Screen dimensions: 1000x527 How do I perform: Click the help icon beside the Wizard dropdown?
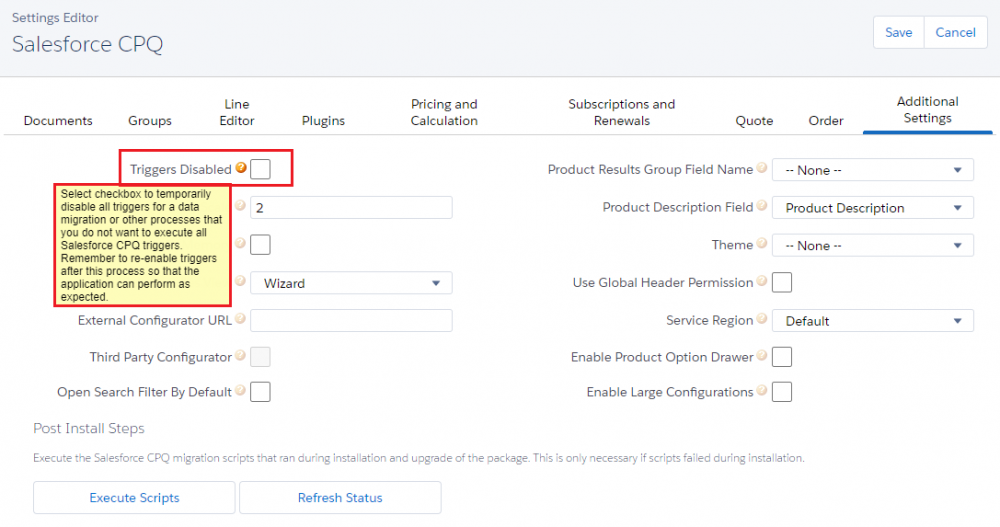[x=240, y=281]
